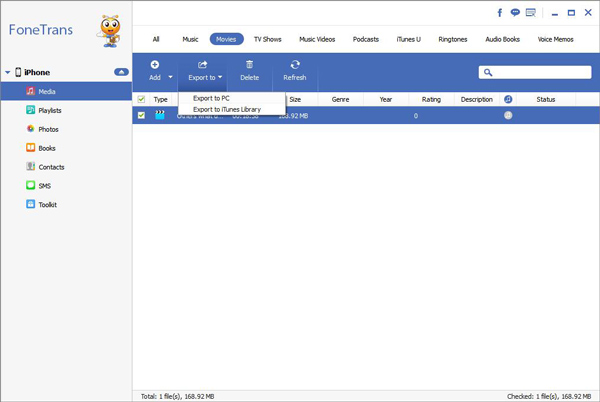
Task: Select the Movies tab
Action: coord(226,39)
